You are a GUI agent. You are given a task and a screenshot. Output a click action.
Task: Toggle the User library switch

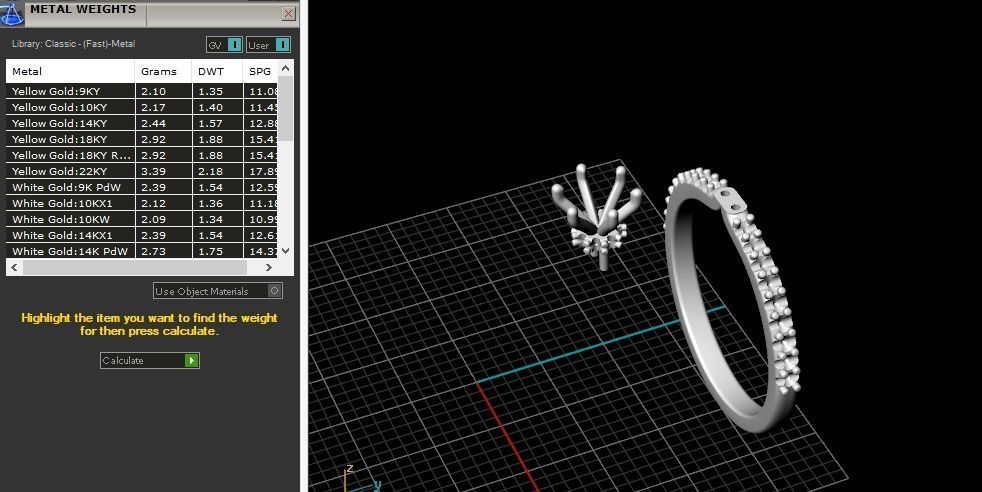tap(268, 45)
